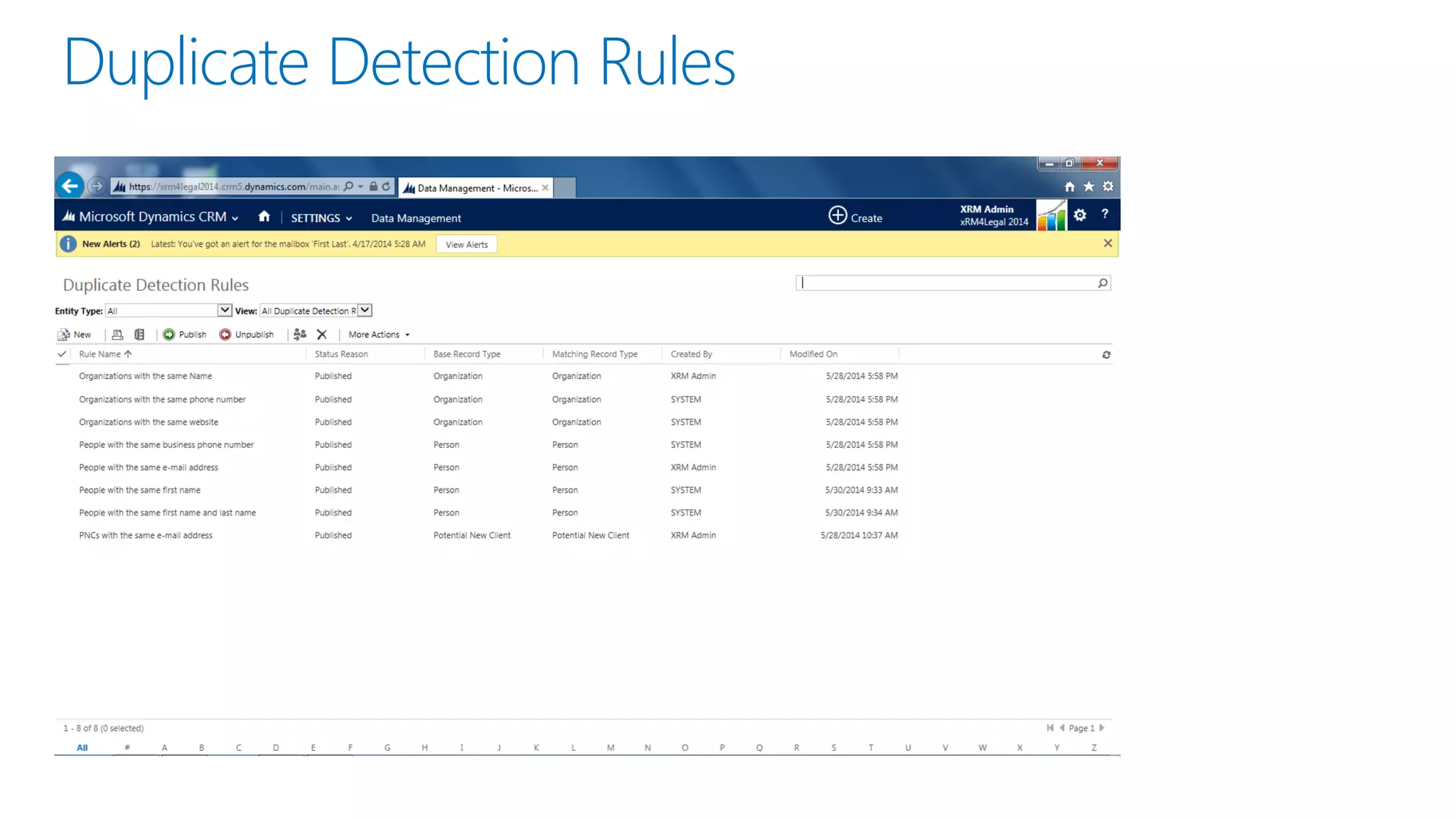Dismiss the yellow alert bar
Viewport: 1456px width, 819px height.
pyautogui.click(x=1108, y=243)
